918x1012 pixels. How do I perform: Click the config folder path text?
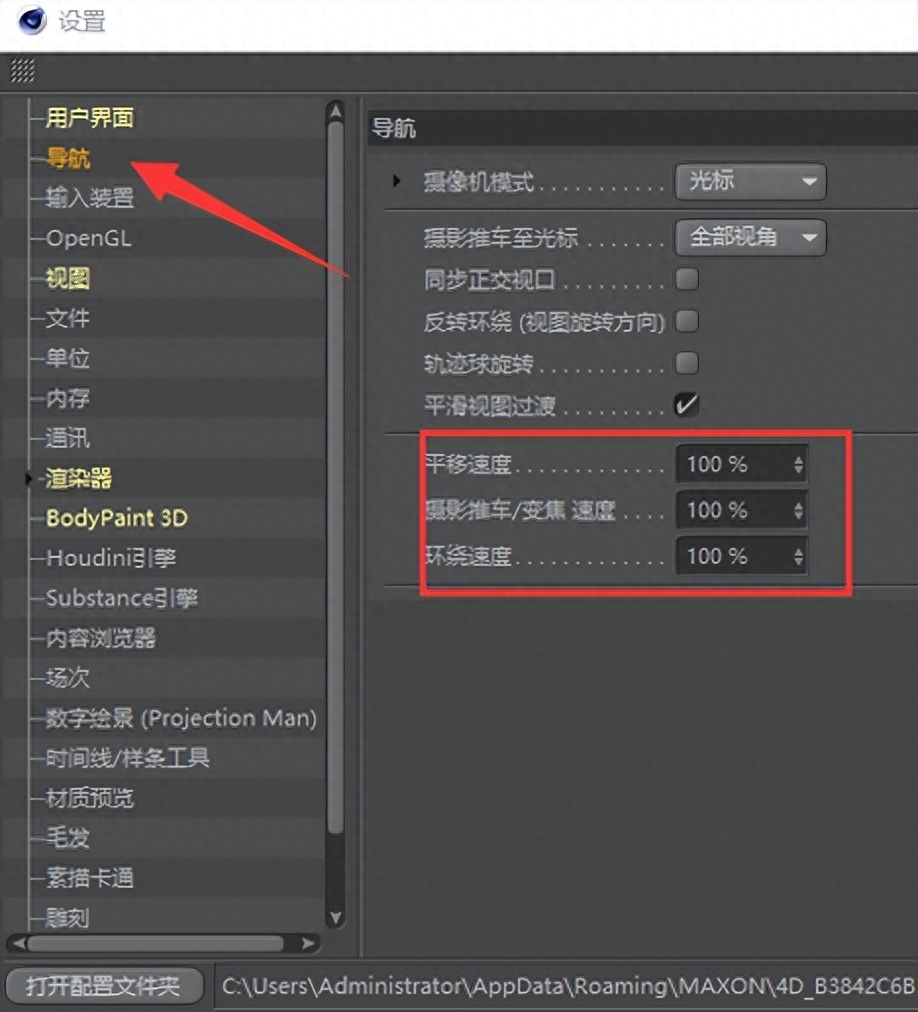(x=568, y=986)
